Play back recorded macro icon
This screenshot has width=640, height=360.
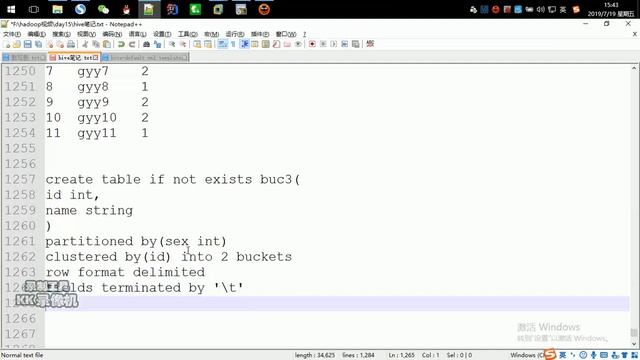334,44
